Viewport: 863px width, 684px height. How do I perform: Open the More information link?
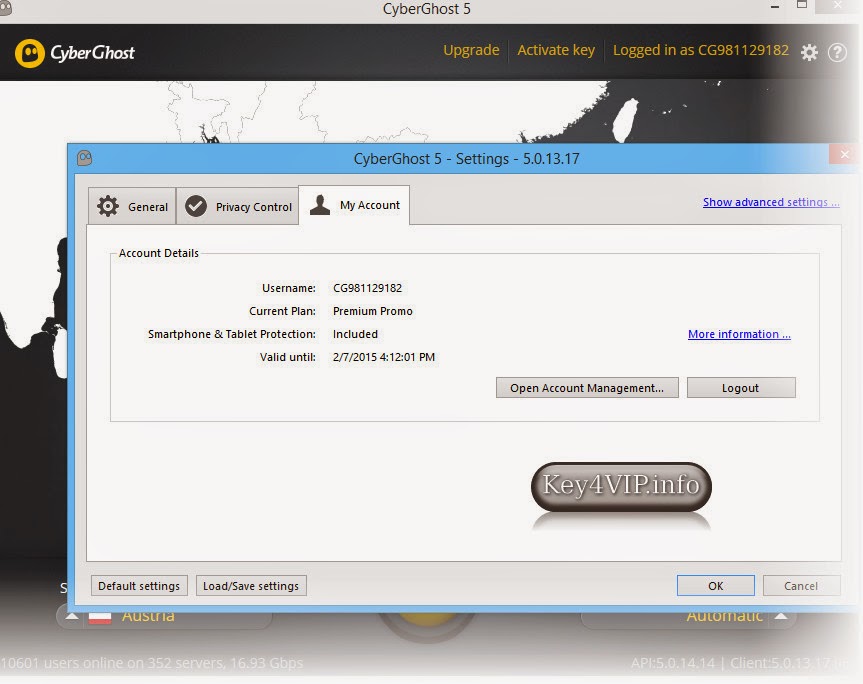(x=739, y=334)
